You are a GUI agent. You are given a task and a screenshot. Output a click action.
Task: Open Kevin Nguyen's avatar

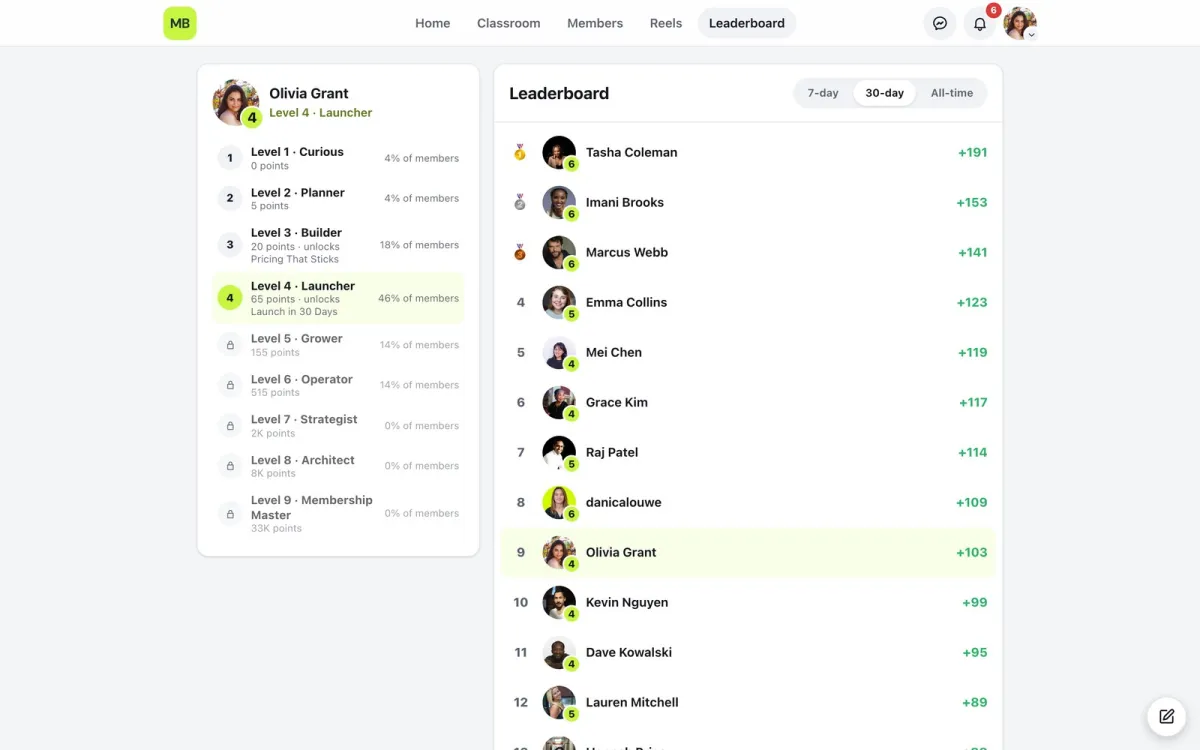pos(559,602)
